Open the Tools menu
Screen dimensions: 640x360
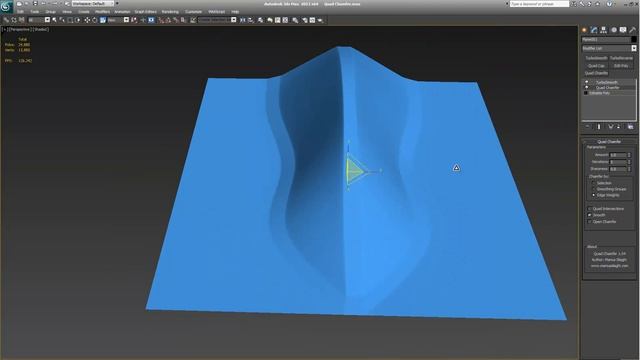point(35,12)
